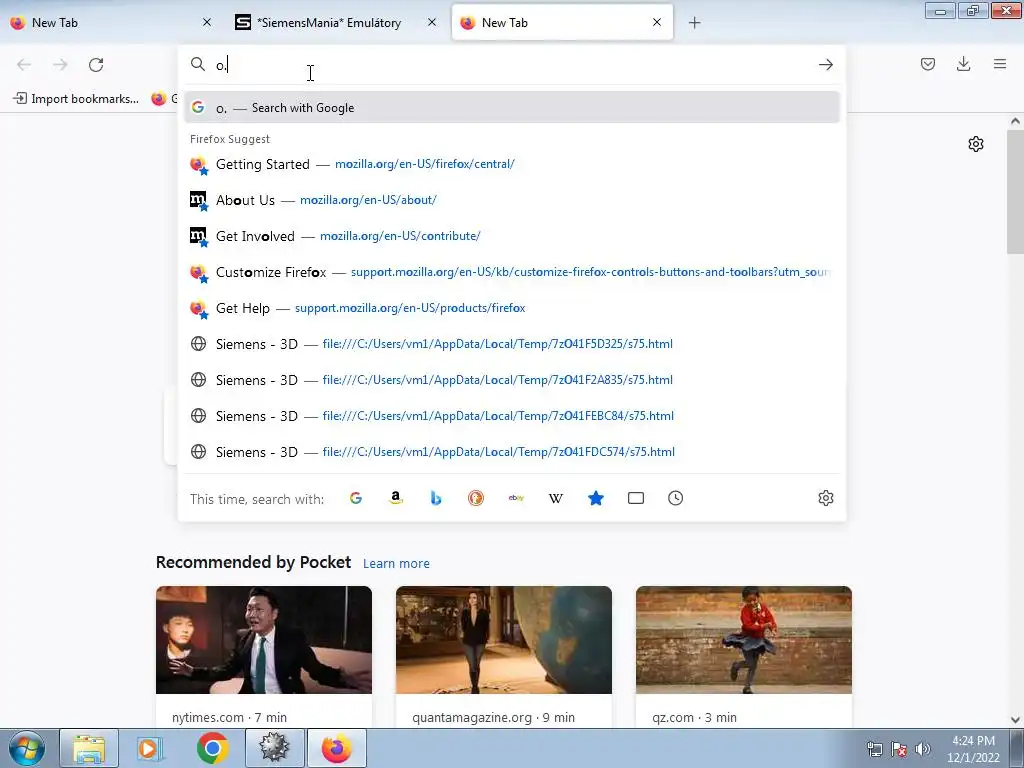The width and height of the screenshot is (1024, 768).
Task: Open the Getting Started suggestion
Action: tap(511, 164)
